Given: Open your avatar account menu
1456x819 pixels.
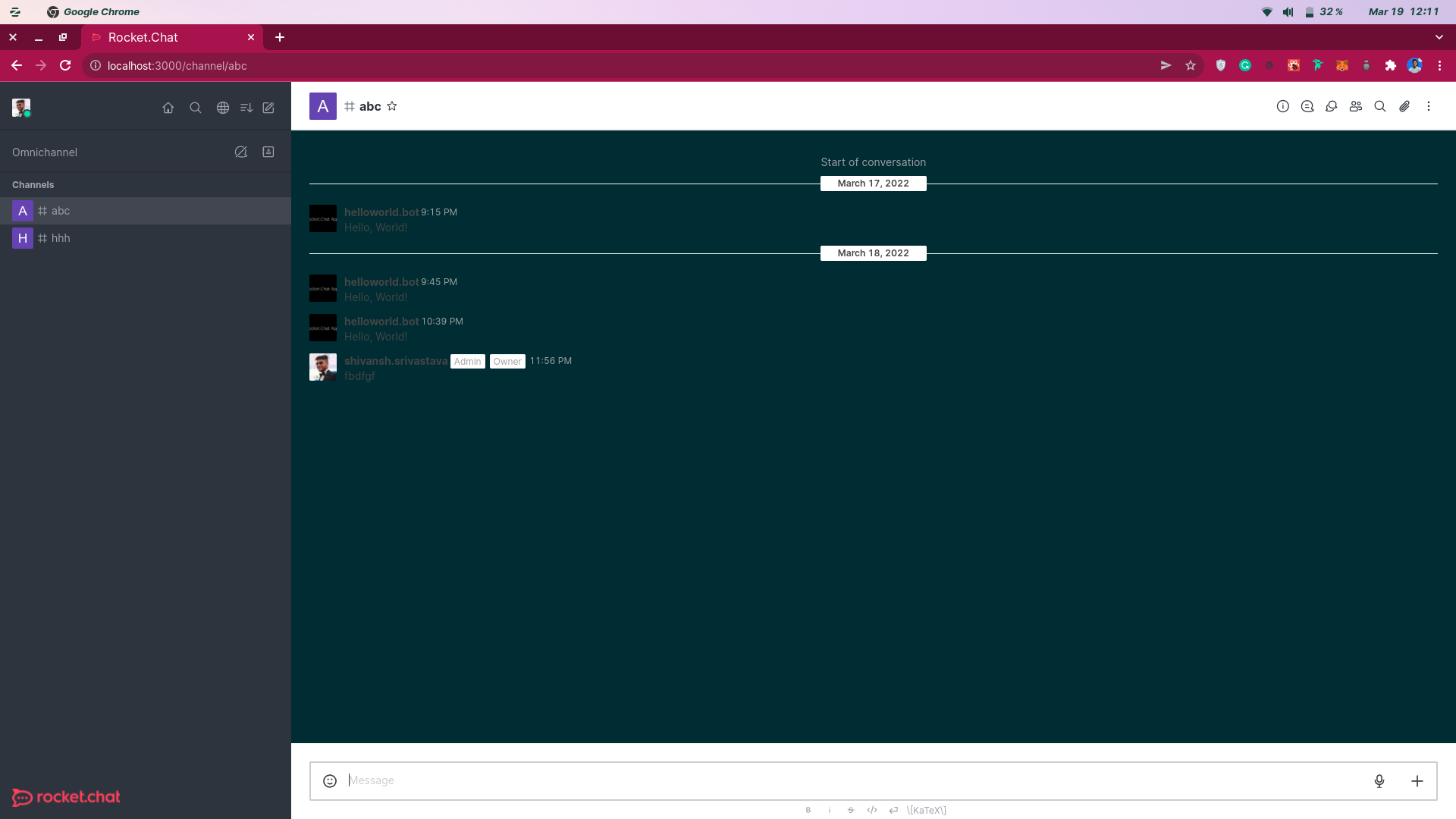Looking at the screenshot, I should point(20,107).
